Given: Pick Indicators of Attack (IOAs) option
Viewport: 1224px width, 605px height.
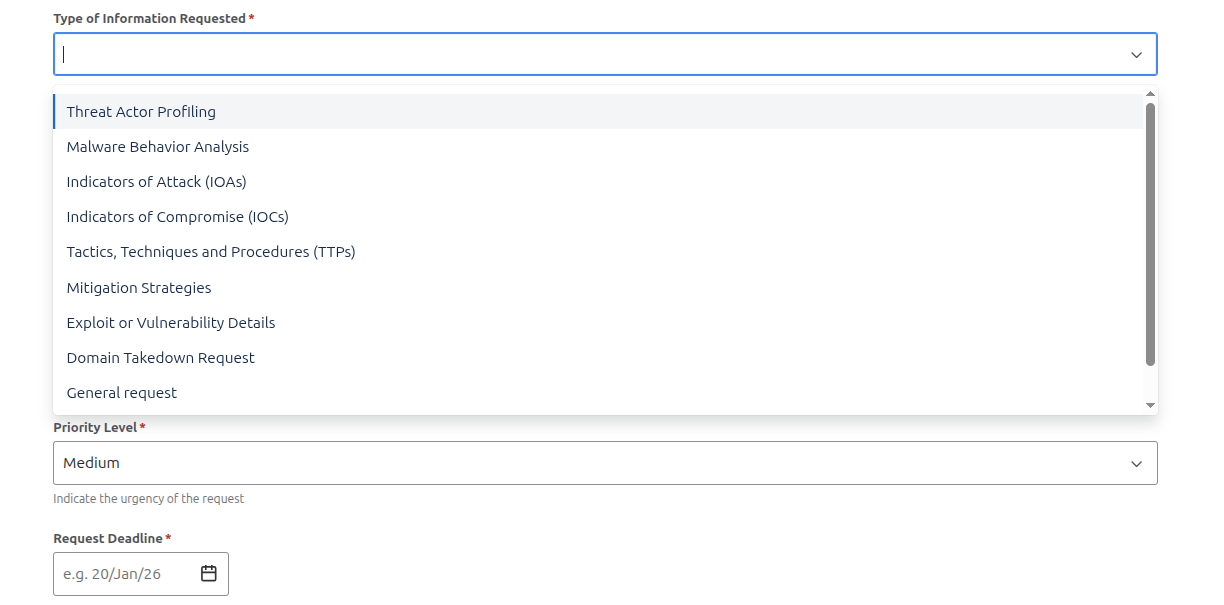Looking at the screenshot, I should (156, 182).
